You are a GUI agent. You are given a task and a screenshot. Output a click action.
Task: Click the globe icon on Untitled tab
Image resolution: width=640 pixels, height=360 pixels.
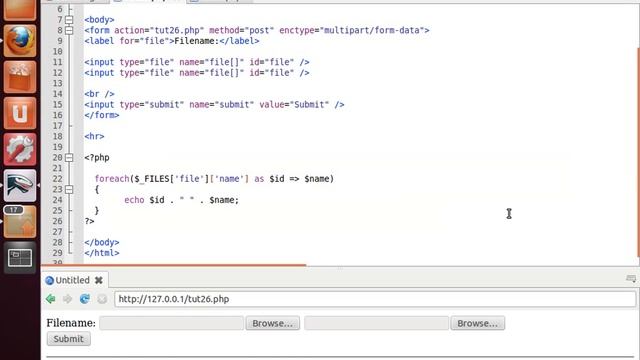(x=50, y=280)
